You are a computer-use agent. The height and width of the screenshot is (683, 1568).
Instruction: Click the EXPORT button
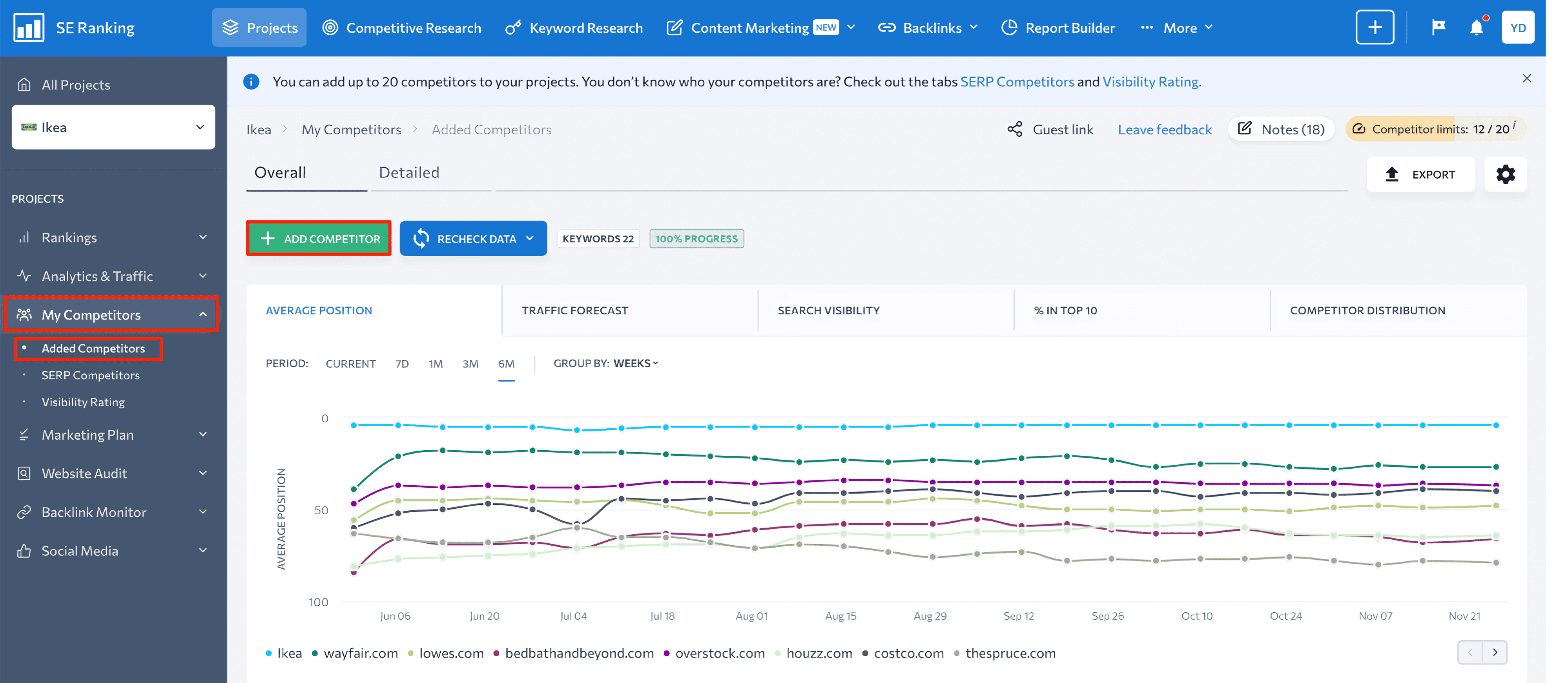1421,175
